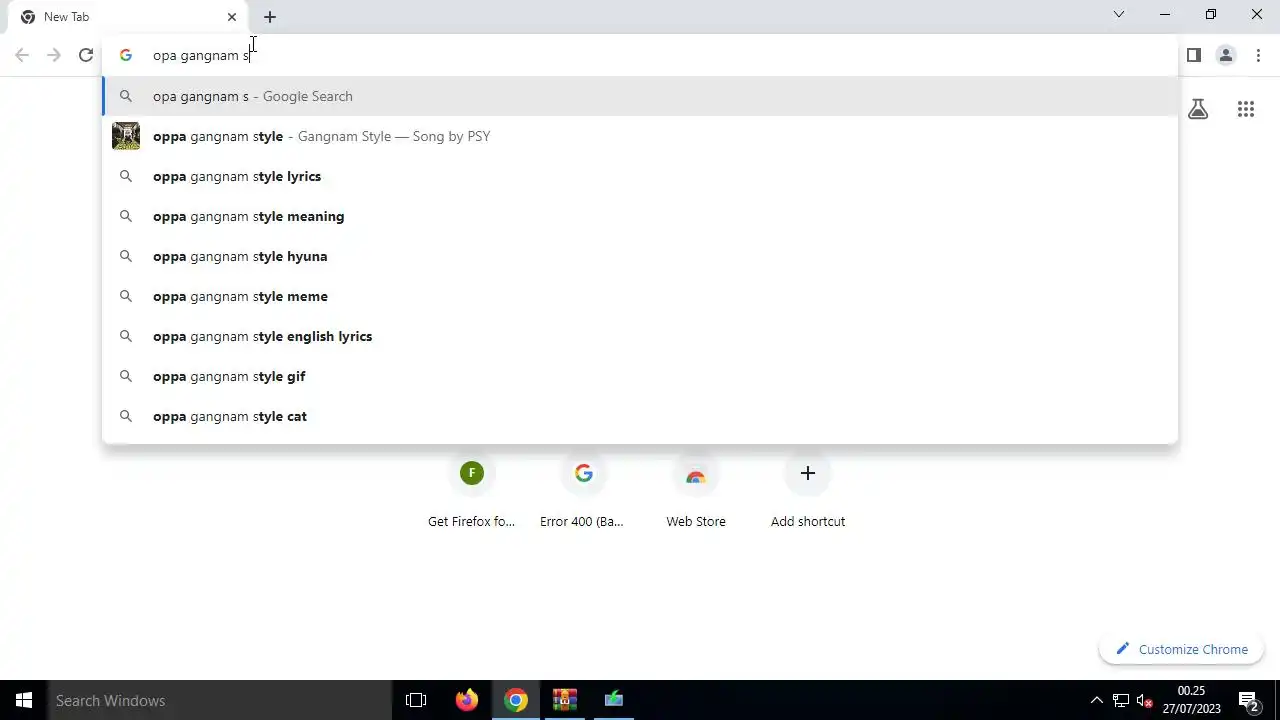Select the Gangnam Style Song by PSY suggestion
The image size is (1280, 720).
tap(640, 136)
